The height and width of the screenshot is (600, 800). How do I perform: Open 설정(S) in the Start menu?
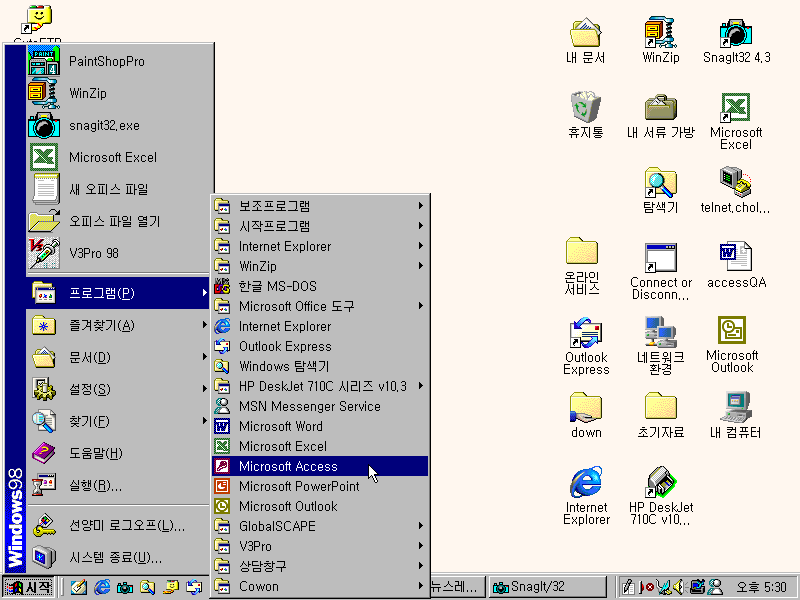118,390
